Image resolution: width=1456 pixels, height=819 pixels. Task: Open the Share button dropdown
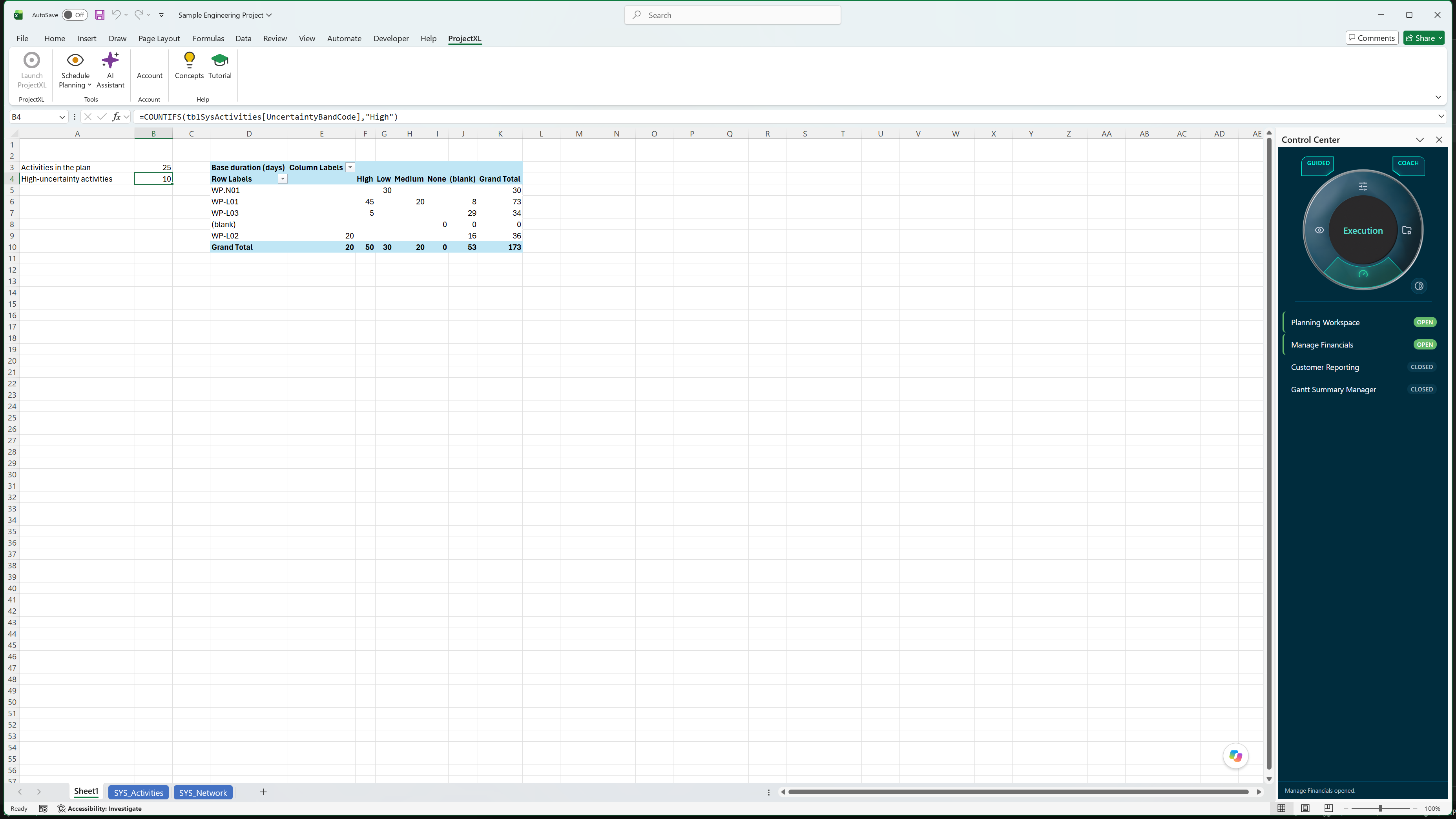(x=1440, y=38)
